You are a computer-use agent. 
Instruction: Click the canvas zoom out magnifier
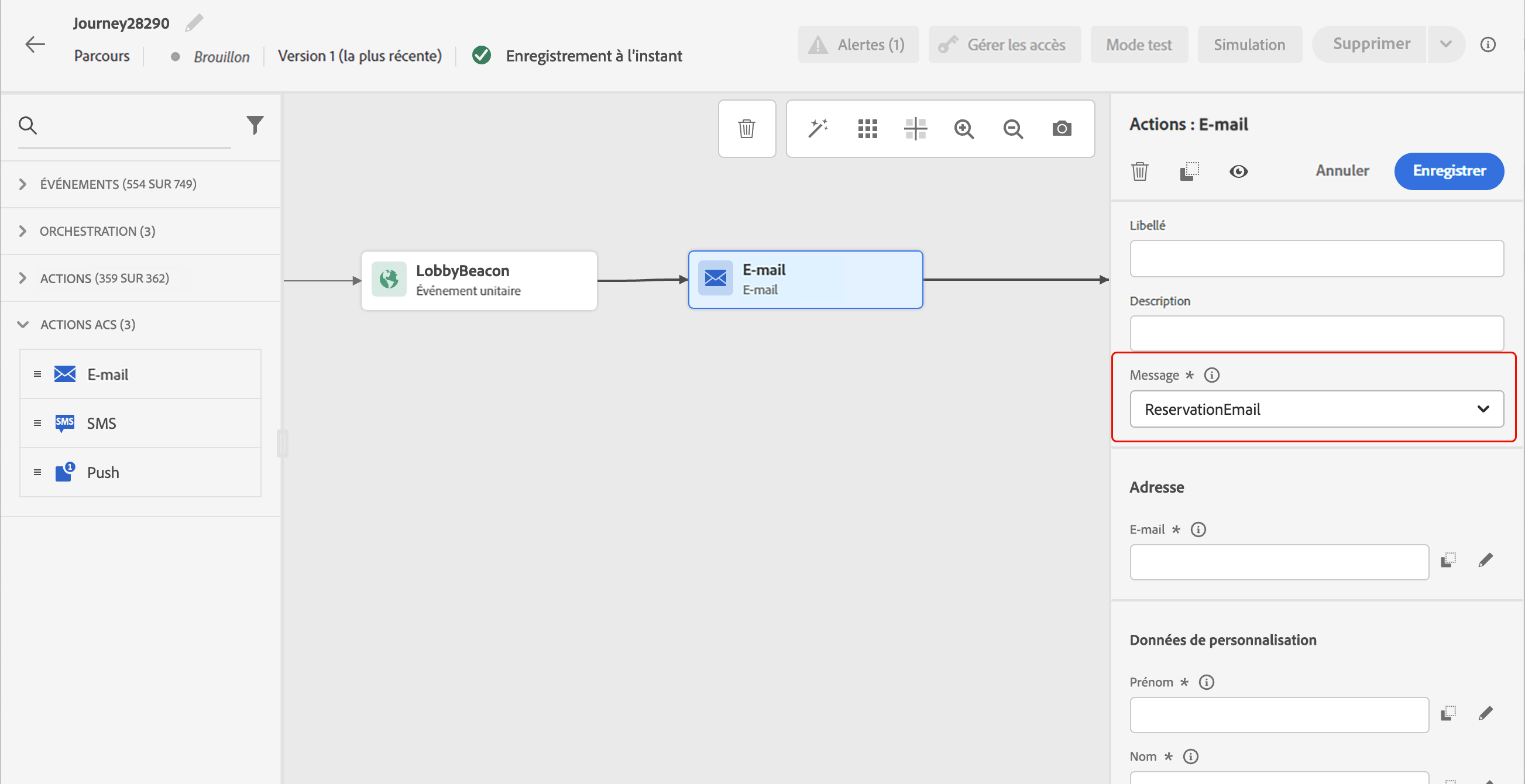click(x=1013, y=128)
